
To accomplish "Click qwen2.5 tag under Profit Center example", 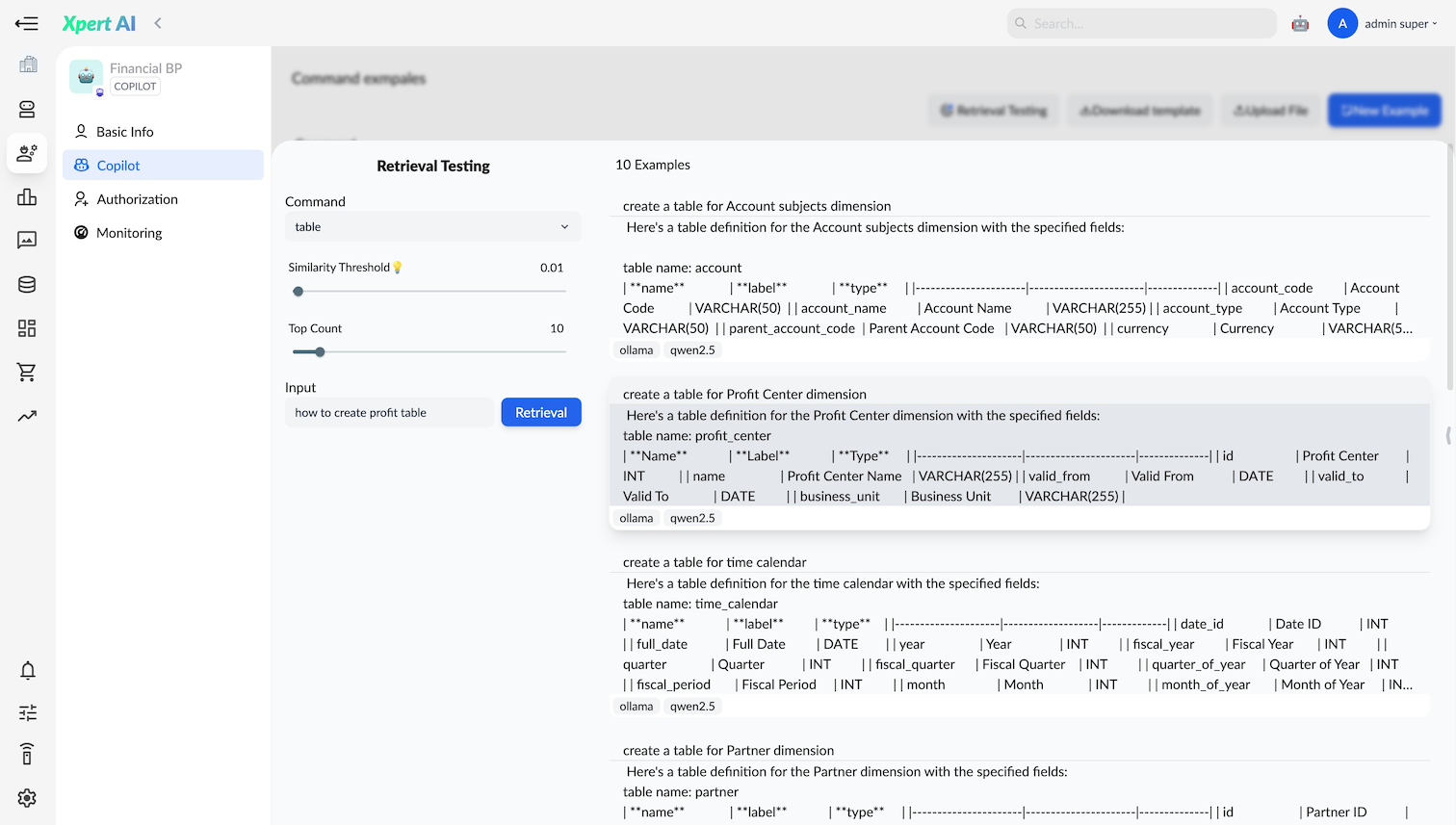I will pos(692,518).
